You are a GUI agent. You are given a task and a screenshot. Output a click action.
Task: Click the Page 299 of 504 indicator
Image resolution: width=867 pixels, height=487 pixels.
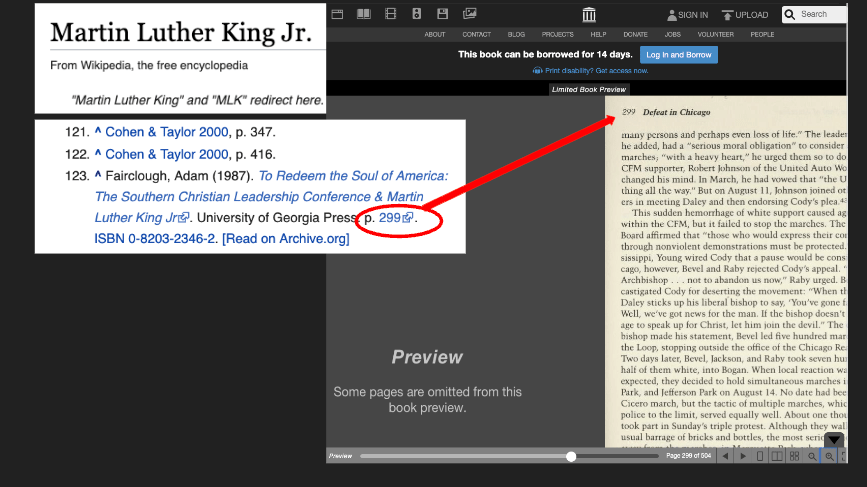pyautogui.click(x=688, y=456)
